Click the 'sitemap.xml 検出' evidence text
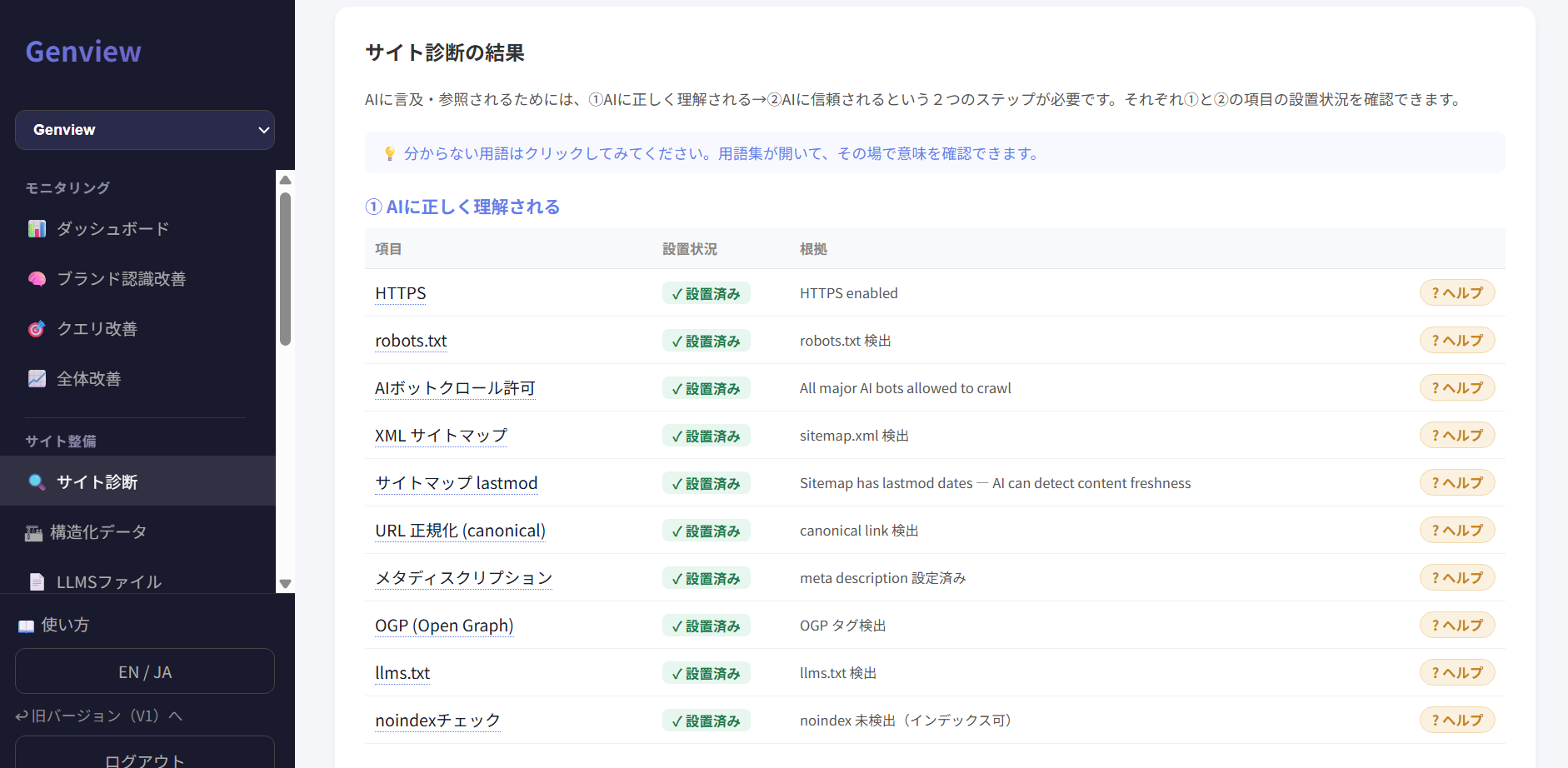 pos(854,436)
